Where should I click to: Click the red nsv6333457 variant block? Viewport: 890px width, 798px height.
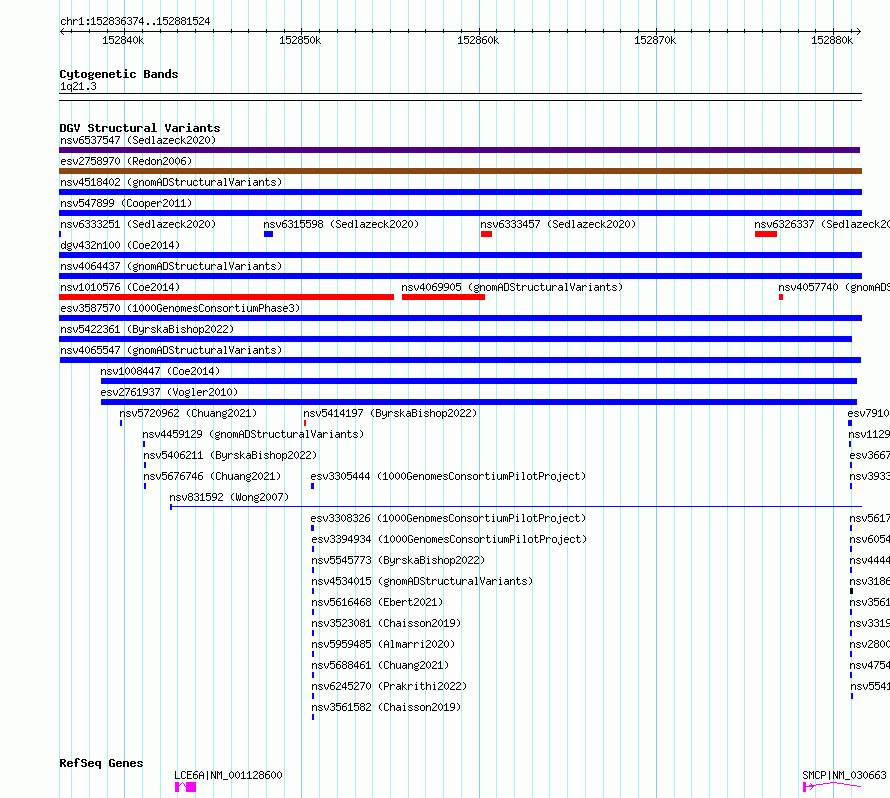(486, 234)
